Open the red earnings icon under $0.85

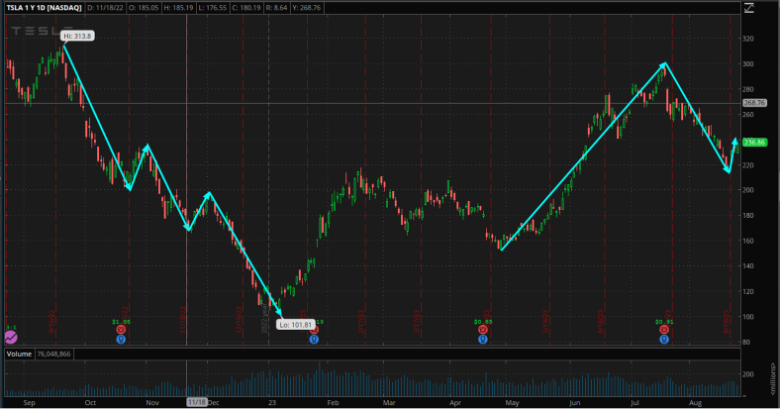point(483,330)
